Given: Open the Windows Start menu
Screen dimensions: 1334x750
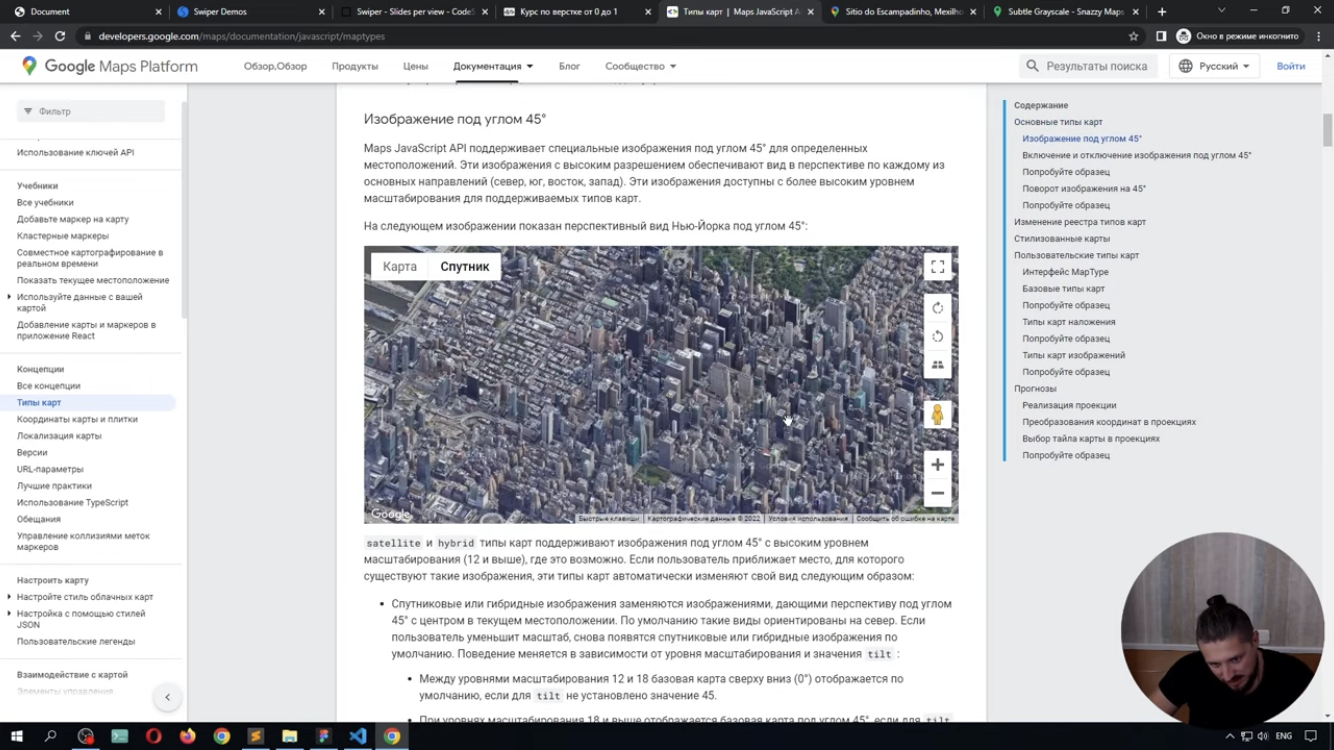Looking at the screenshot, I should 16,737.
